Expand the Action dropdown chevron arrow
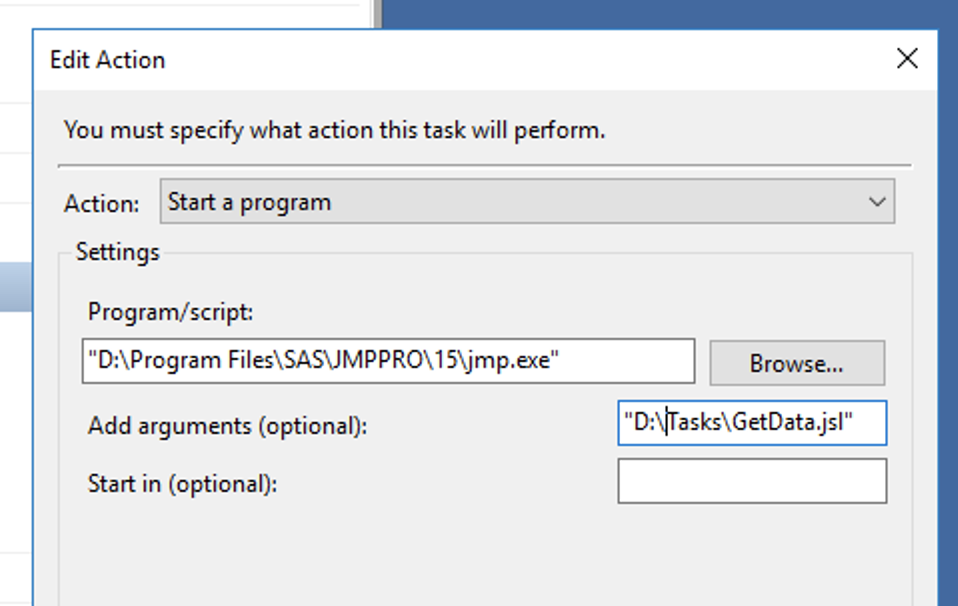This screenshot has height=606, width=958. tap(877, 202)
